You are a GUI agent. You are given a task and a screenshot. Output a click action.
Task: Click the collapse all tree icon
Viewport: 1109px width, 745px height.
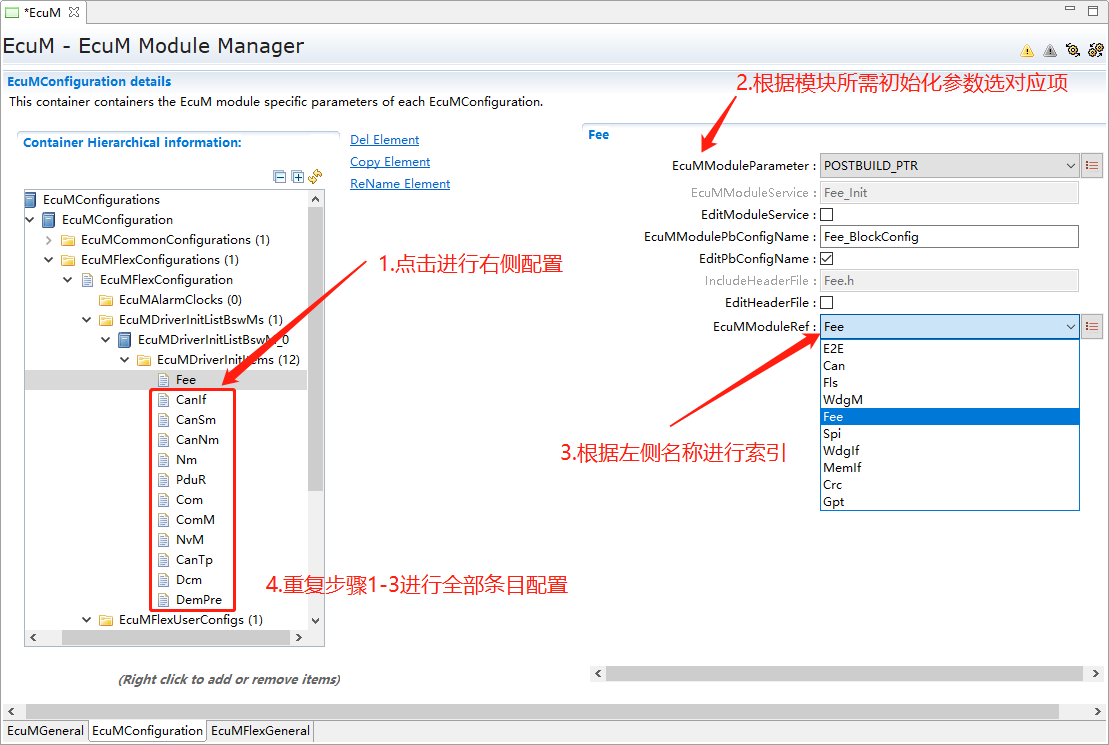click(280, 177)
